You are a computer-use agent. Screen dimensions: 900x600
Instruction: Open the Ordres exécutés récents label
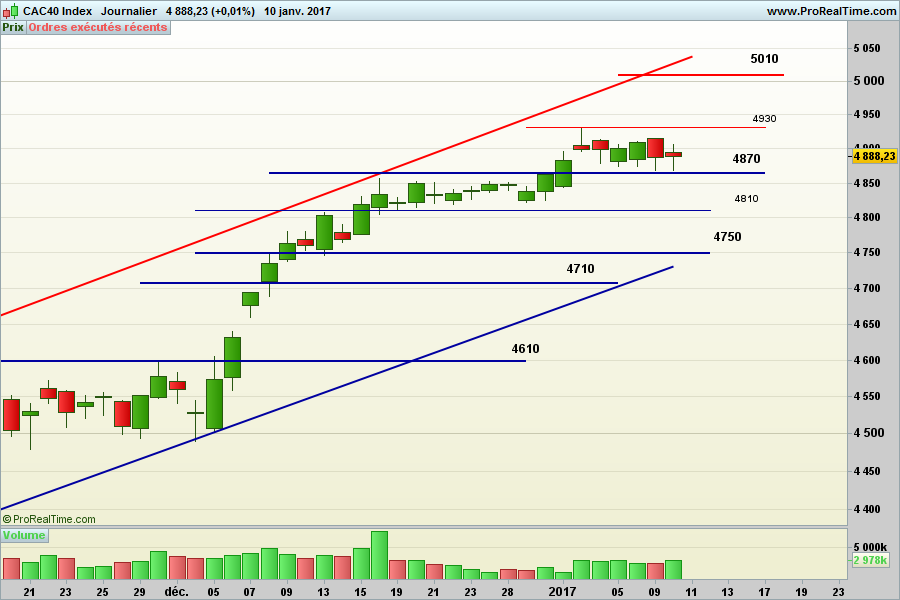point(98,27)
